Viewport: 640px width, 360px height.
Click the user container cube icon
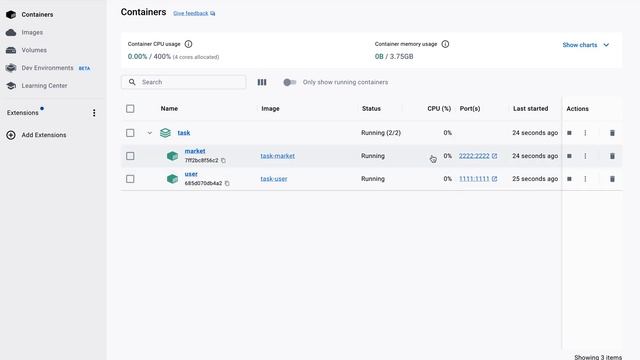point(173,179)
